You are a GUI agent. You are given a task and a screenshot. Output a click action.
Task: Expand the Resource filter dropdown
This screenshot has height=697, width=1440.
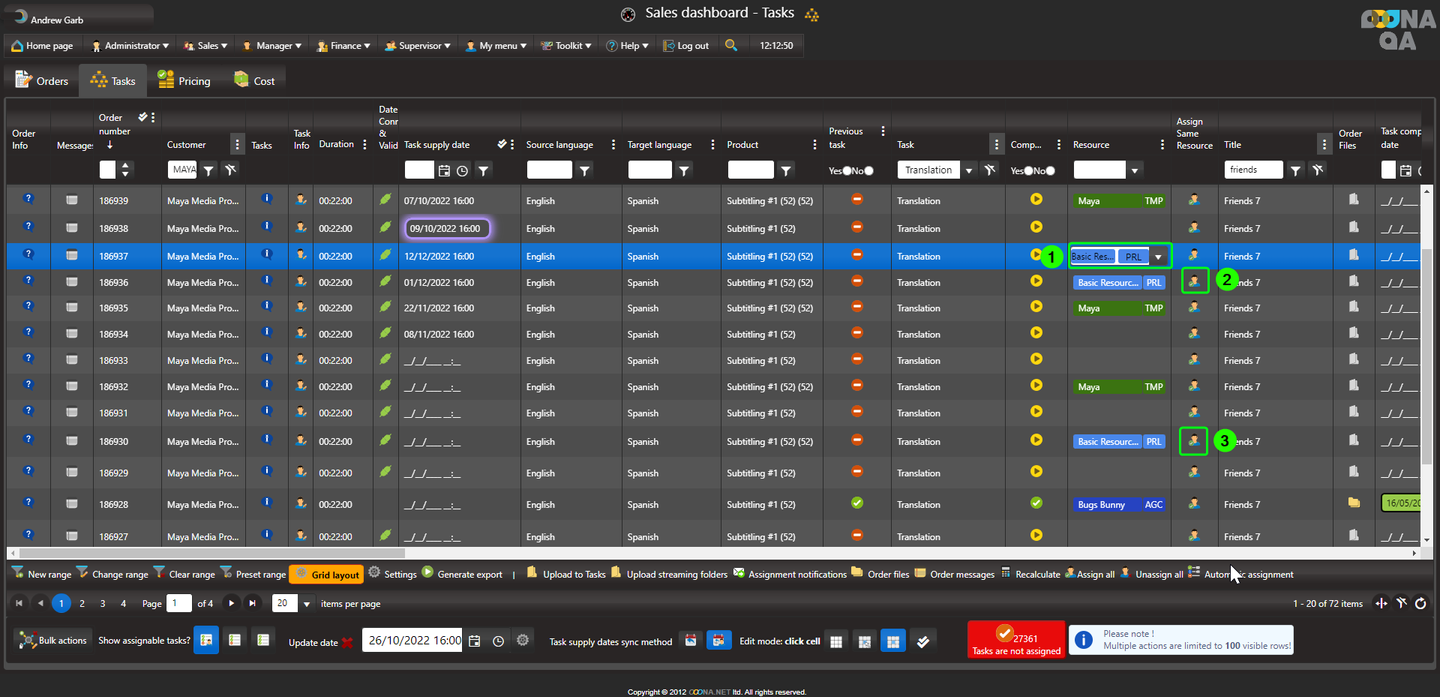(1134, 171)
